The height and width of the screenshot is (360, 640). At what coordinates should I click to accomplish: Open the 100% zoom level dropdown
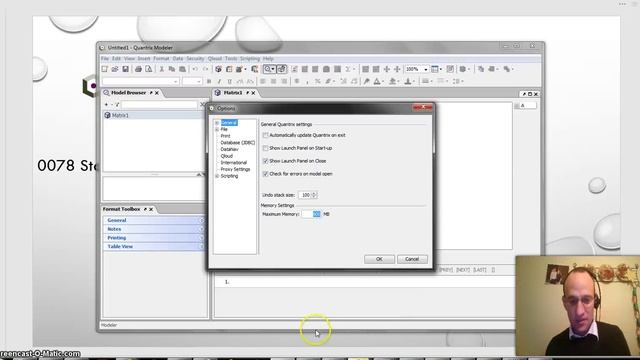(x=425, y=69)
